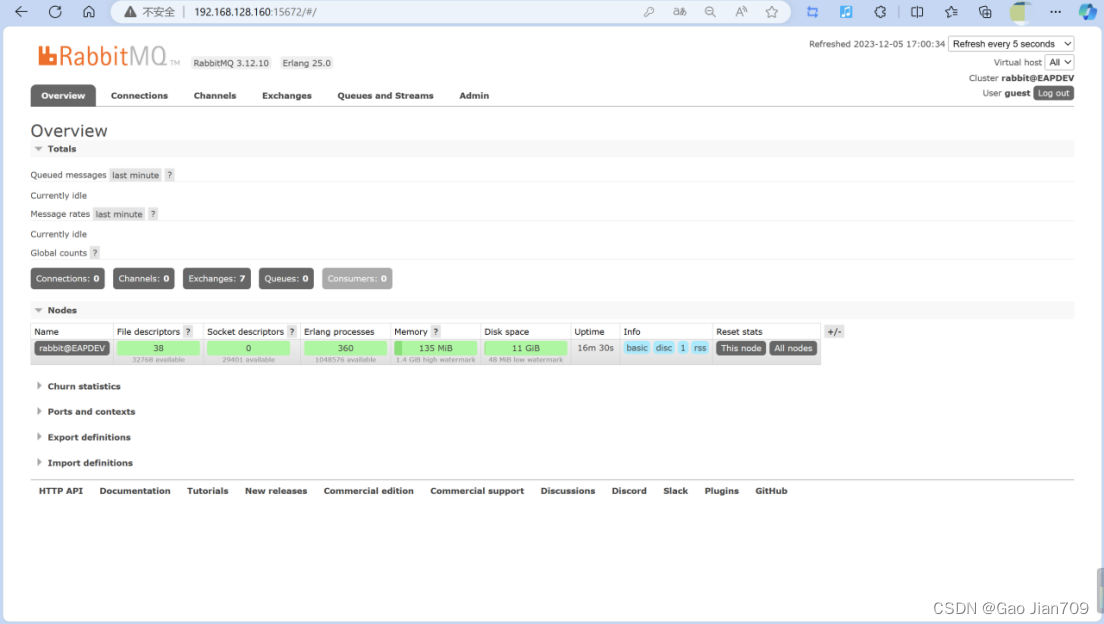
Task: Open the Virtual host dropdown
Action: pyautogui.click(x=1059, y=62)
